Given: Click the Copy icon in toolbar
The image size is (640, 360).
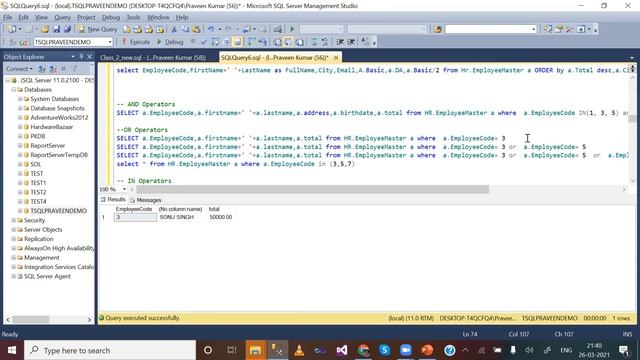Looking at the screenshot, I should coord(185,29).
